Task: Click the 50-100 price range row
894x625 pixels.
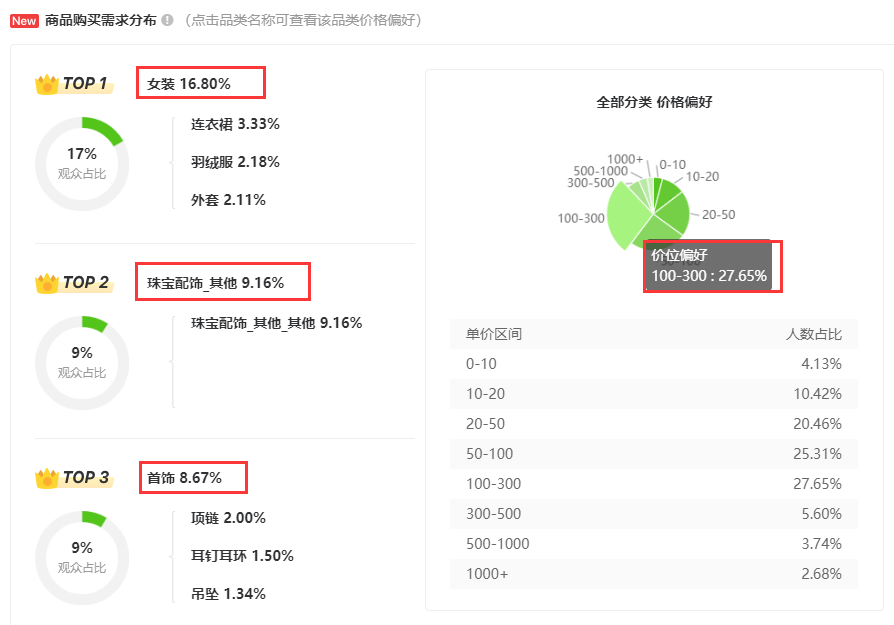Action: pyautogui.click(x=653, y=454)
